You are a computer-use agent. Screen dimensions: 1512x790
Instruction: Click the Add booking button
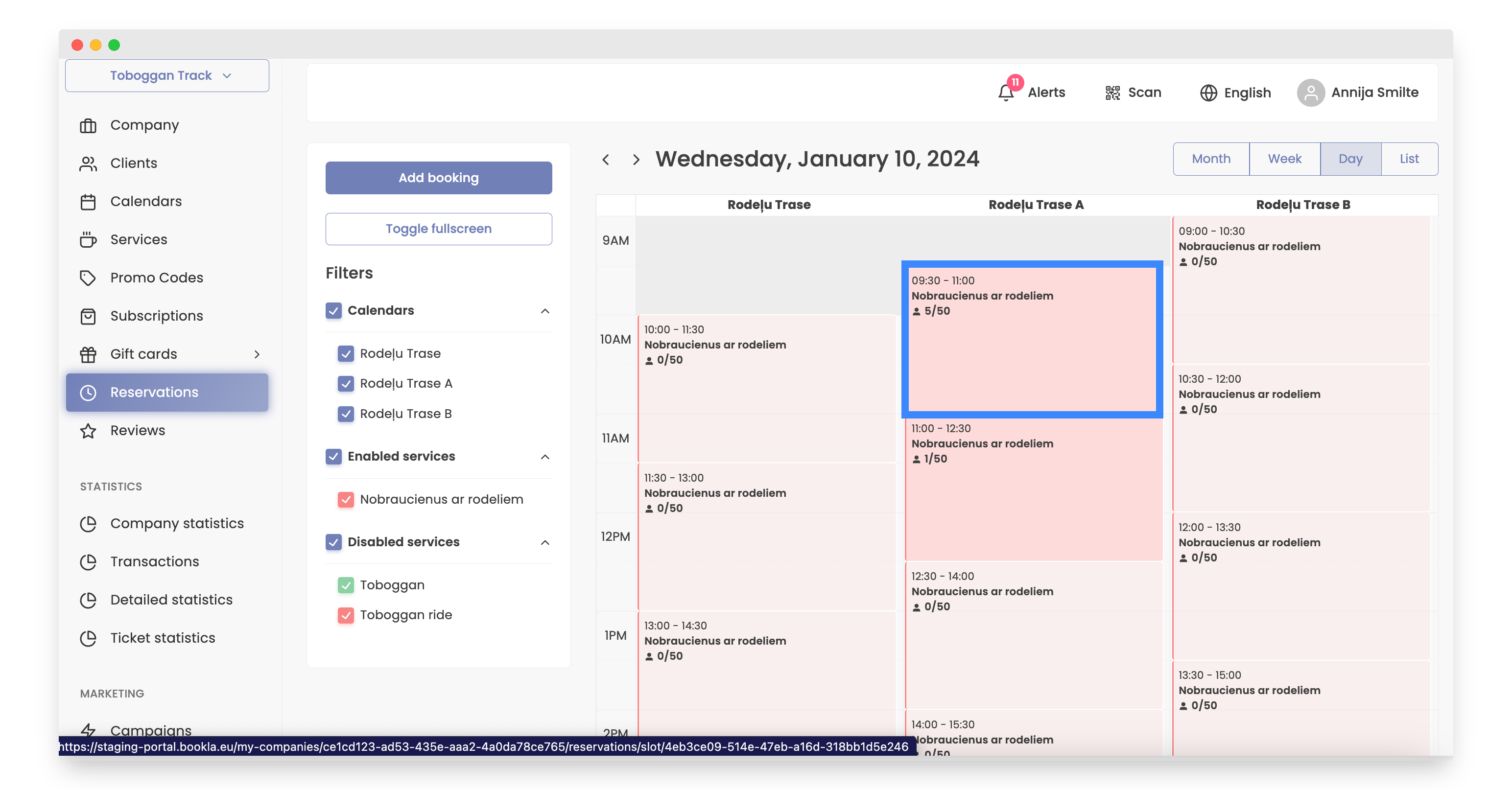[438, 178]
